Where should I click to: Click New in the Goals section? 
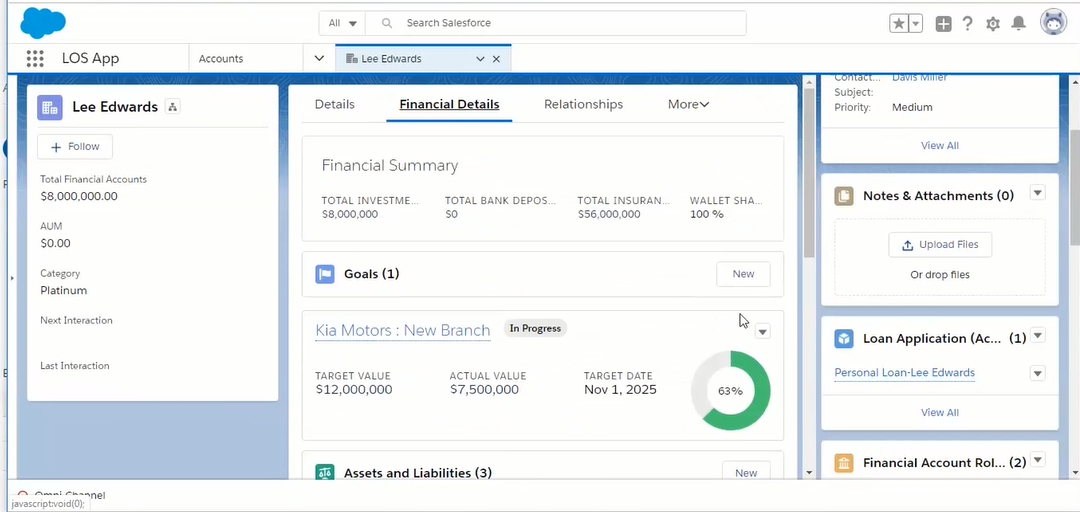click(x=743, y=274)
